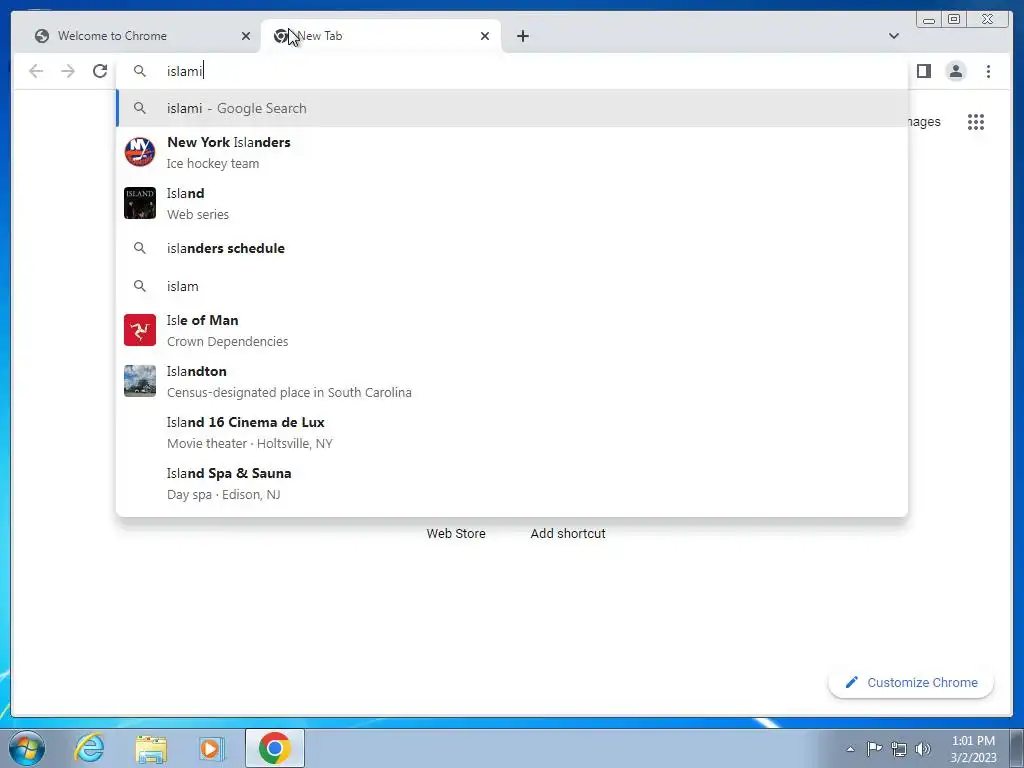Open the Chrome side panel
The width and height of the screenshot is (1024, 768).
(923, 71)
